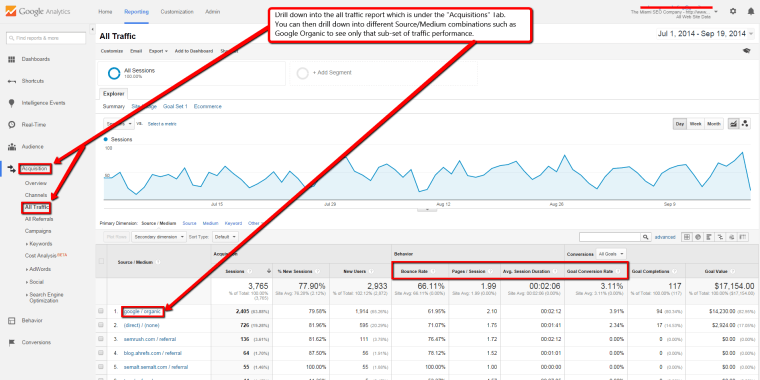Check the (direct) / (none) row checkbox
This screenshot has height=380, width=760.
point(101,325)
